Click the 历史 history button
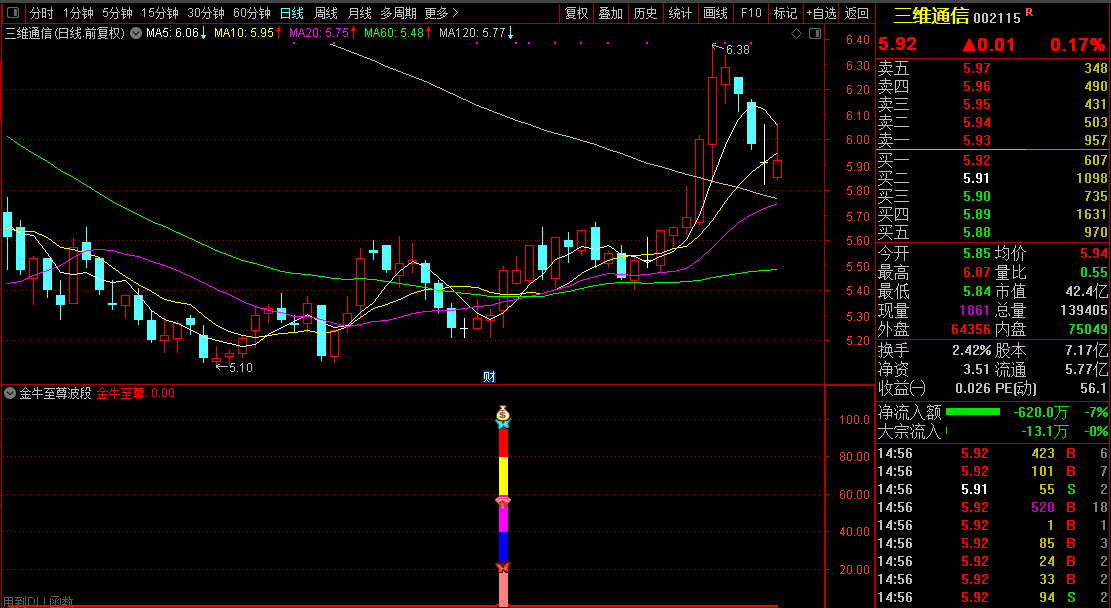 tap(645, 13)
